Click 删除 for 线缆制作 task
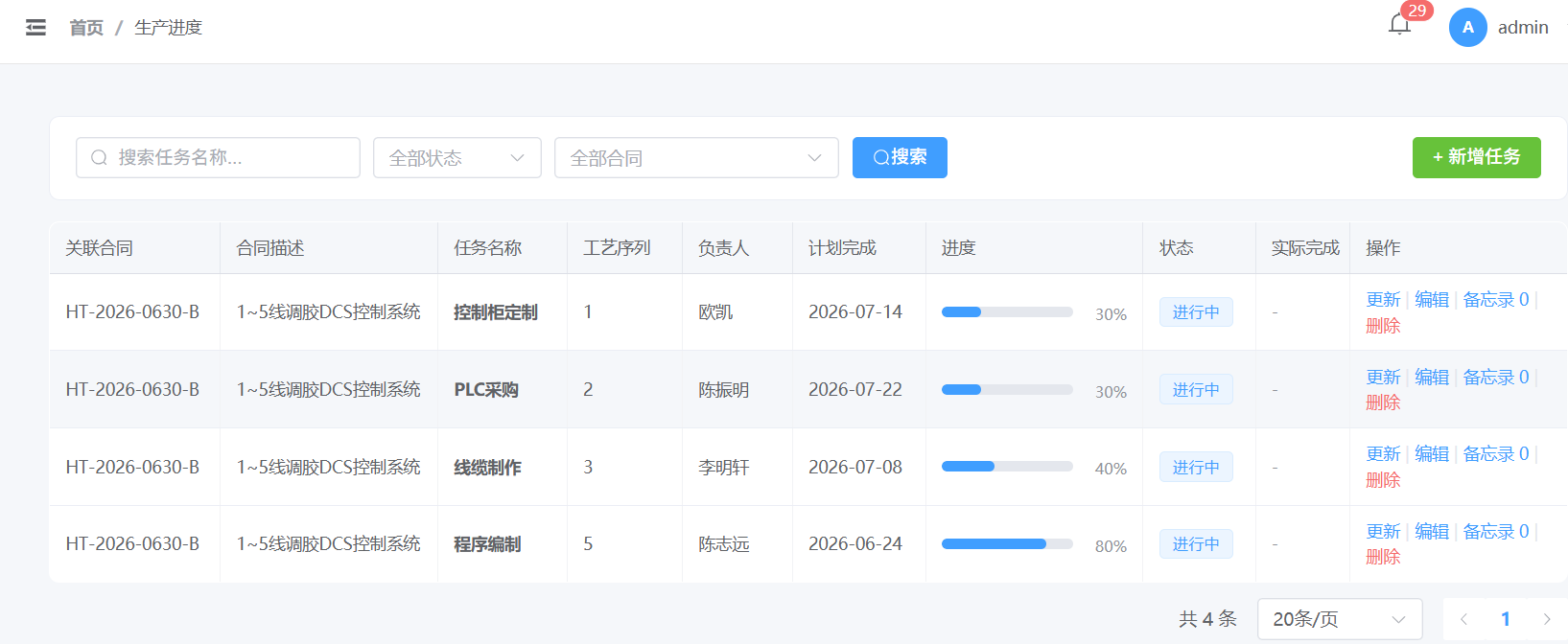 [1383, 480]
